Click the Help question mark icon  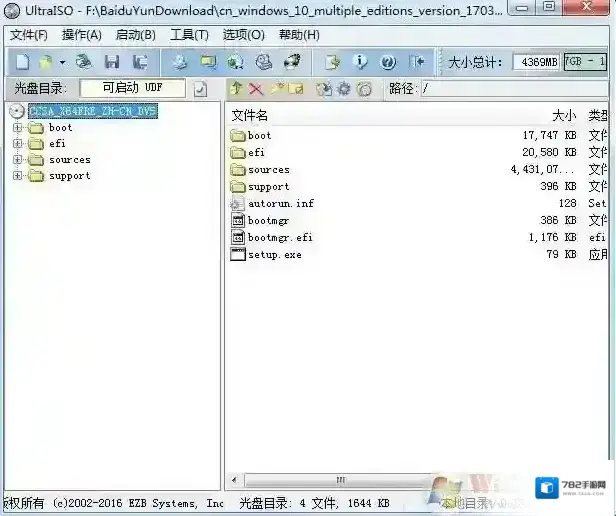pos(387,62)
